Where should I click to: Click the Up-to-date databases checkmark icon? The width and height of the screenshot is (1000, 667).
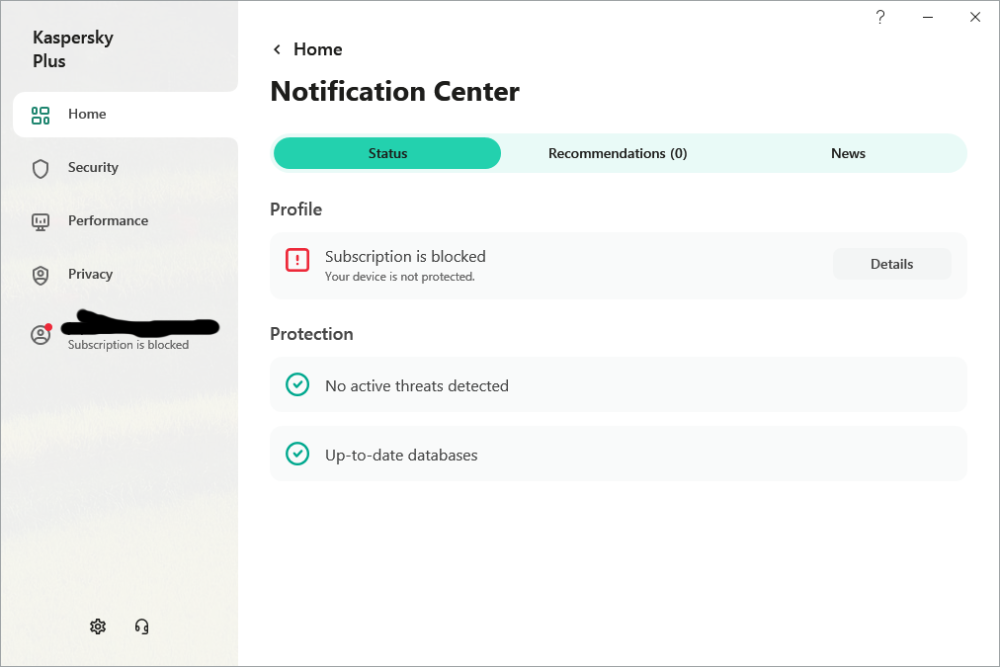point(297,454)
